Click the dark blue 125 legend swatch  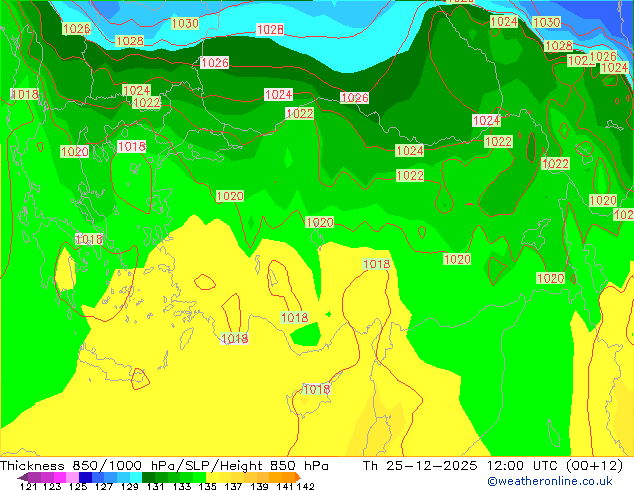[x=85, y=477]
